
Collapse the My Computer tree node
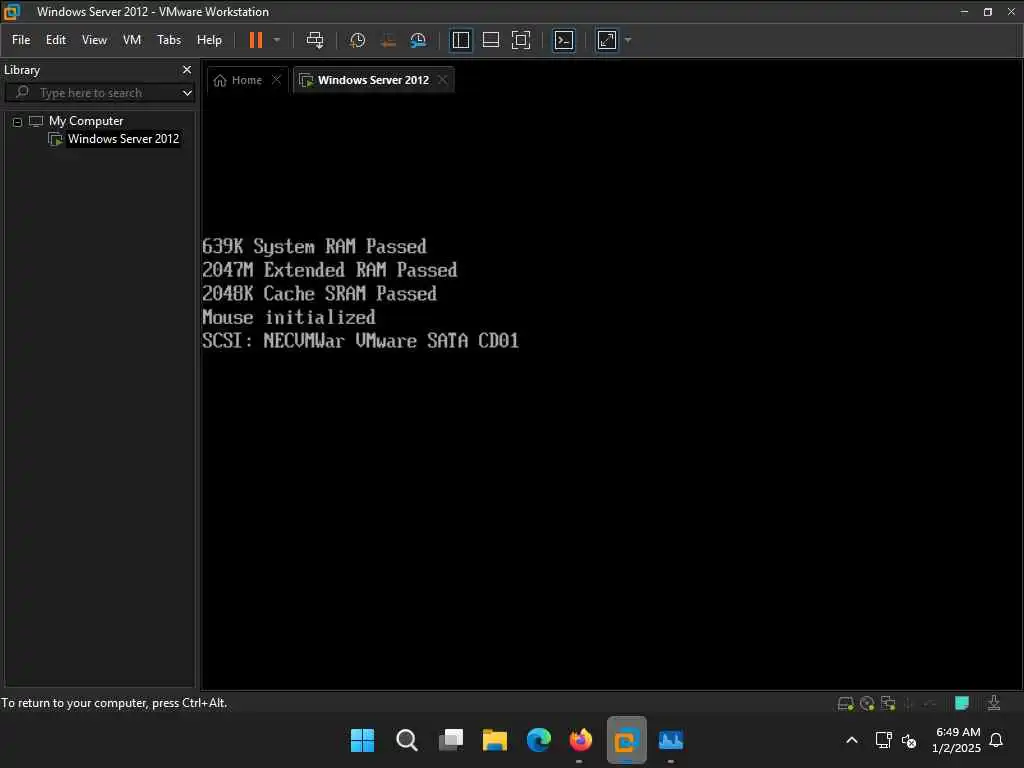pos(18,122)
